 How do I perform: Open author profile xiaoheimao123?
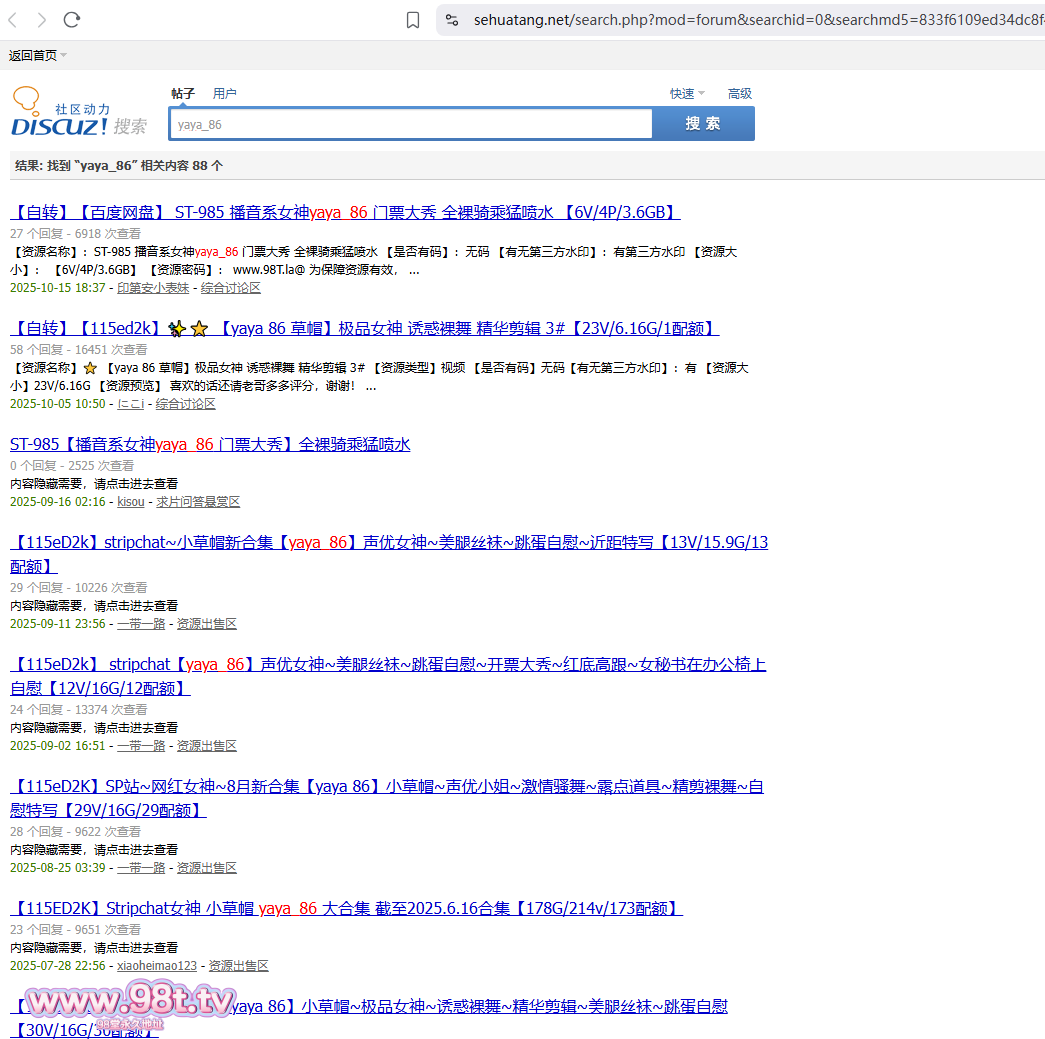coord(157,966)
